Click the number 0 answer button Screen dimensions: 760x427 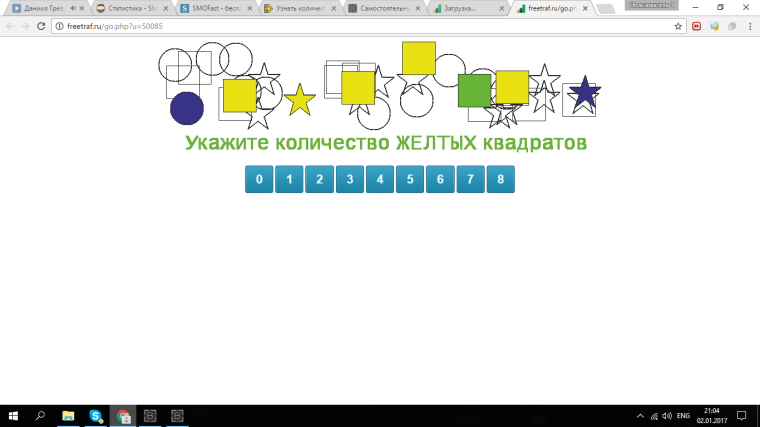[x=259, y=180]
